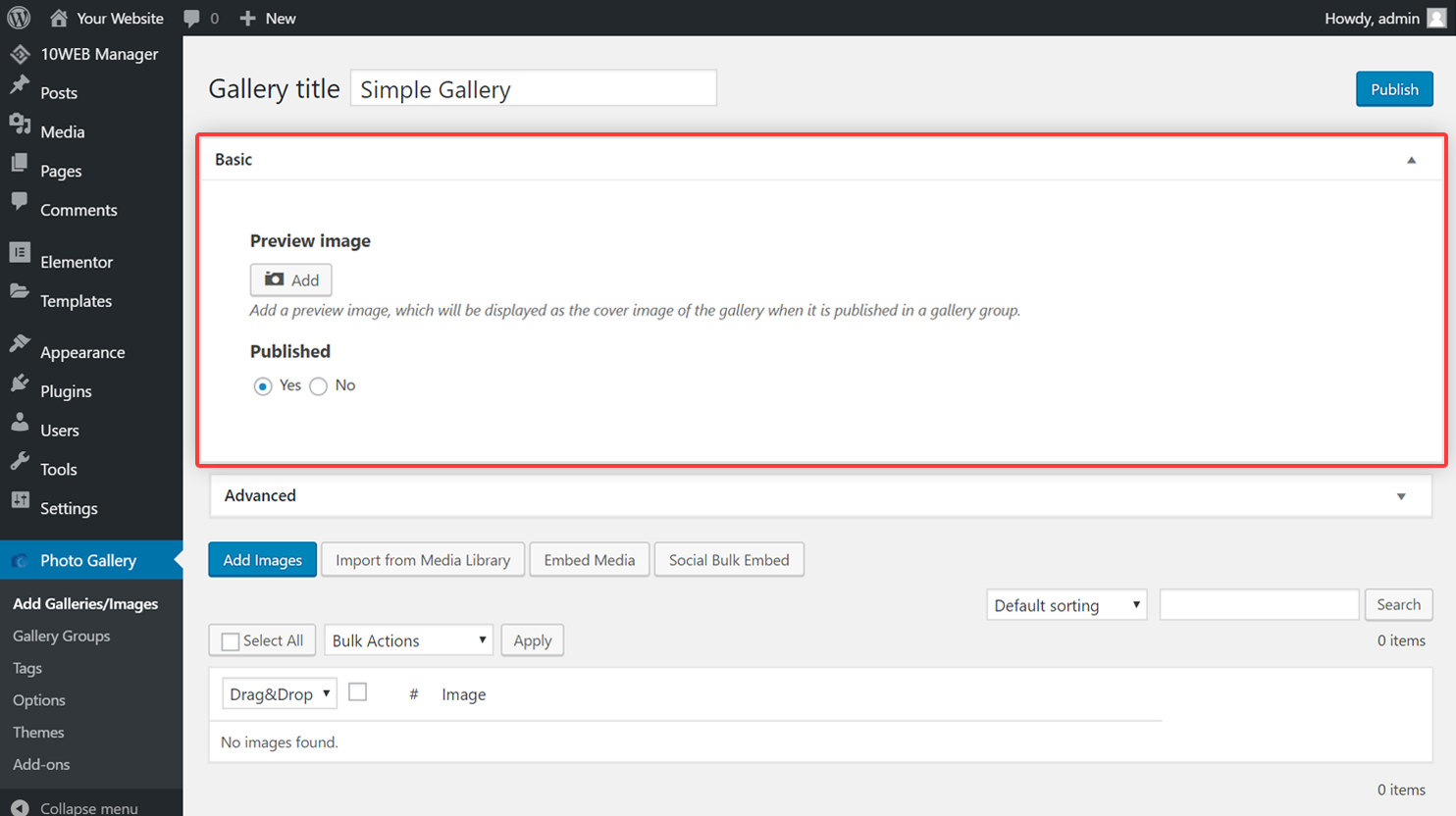
Task: Click the plus icon beside New
Action: point(247,18)
